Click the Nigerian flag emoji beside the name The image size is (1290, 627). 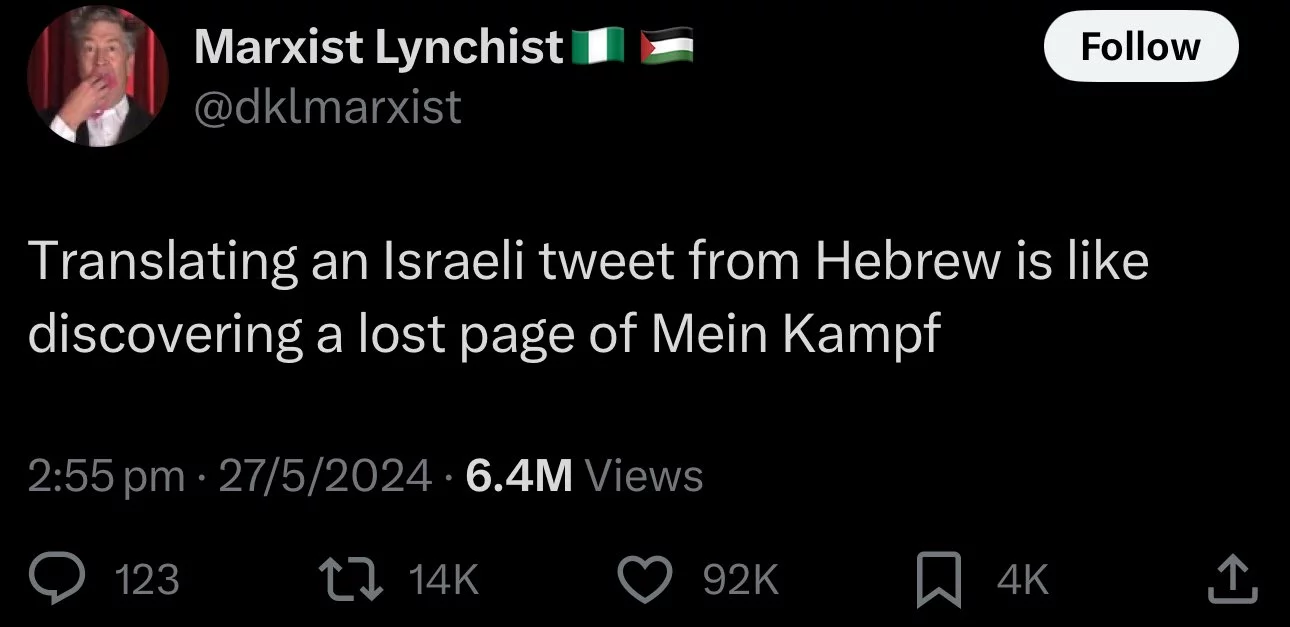[x=600, y=47]
